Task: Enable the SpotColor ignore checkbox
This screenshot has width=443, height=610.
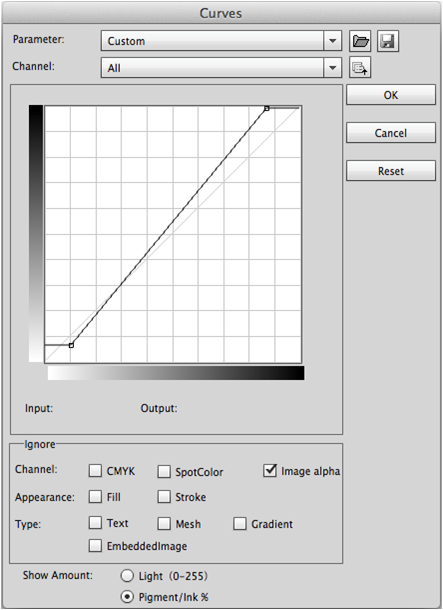Action: (x=164, y=472)
